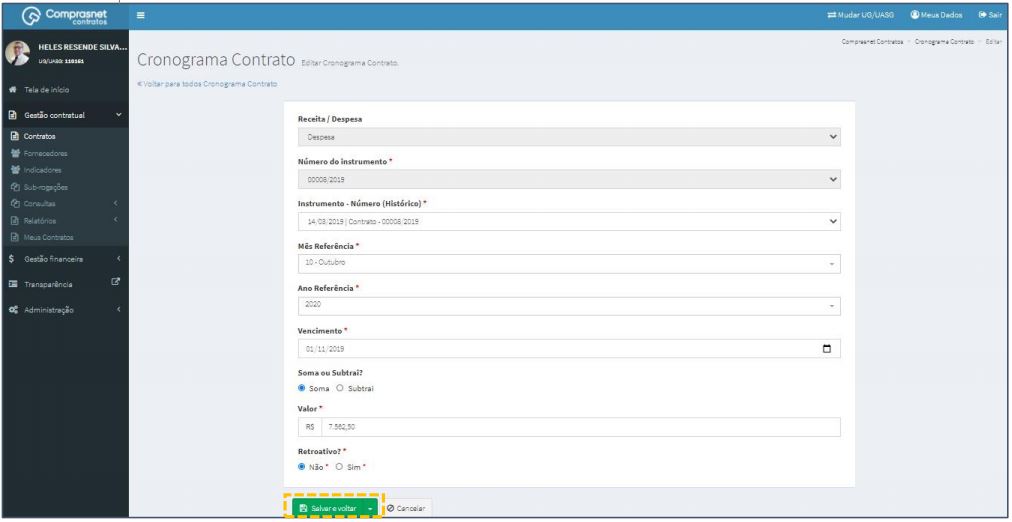This screenshot has height=522, width=1012.
Task: Click the HELES RESENDE SILVA user name
Action: (83, 49)
